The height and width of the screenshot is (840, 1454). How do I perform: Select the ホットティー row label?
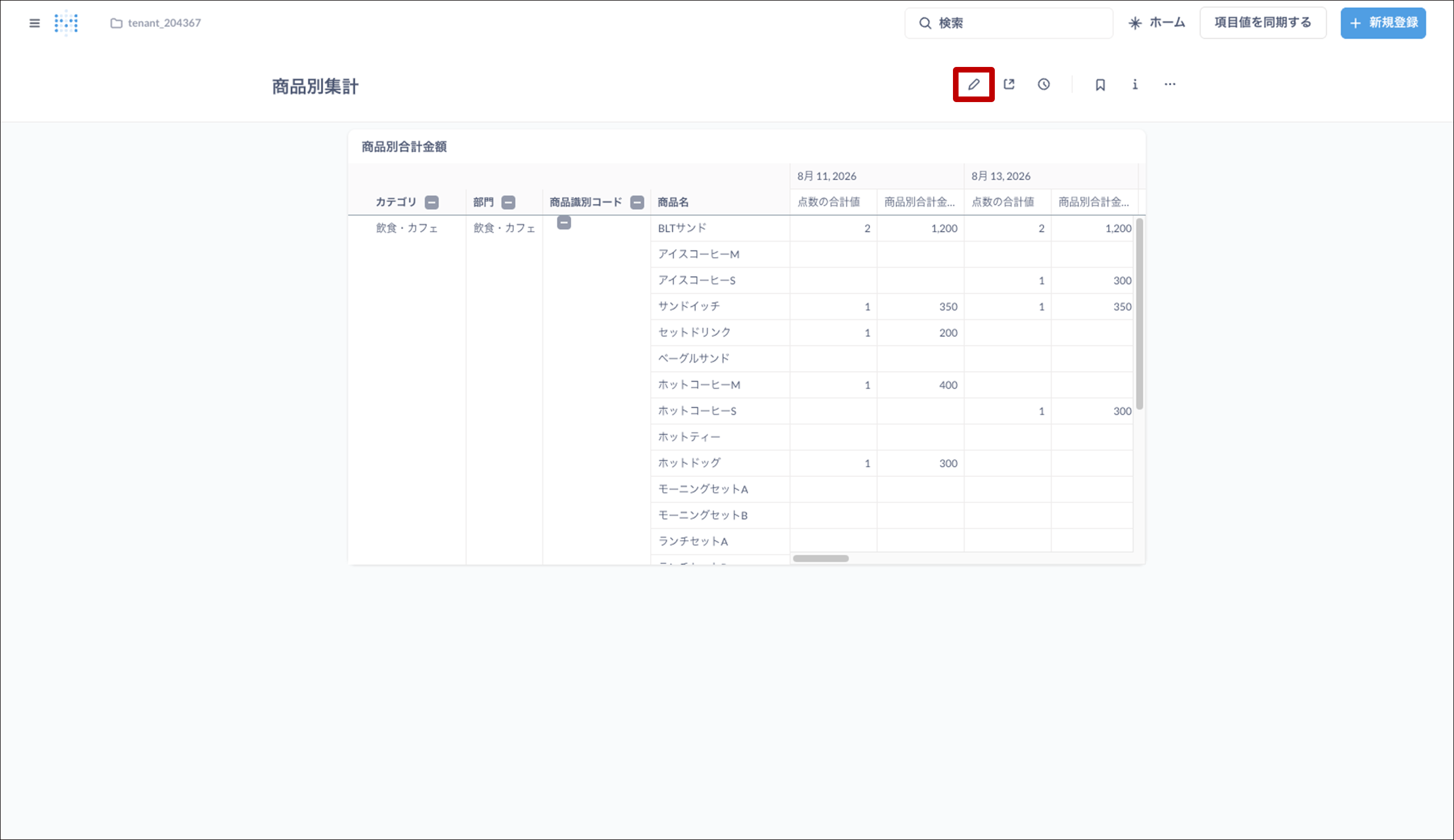tap(689, 437)
